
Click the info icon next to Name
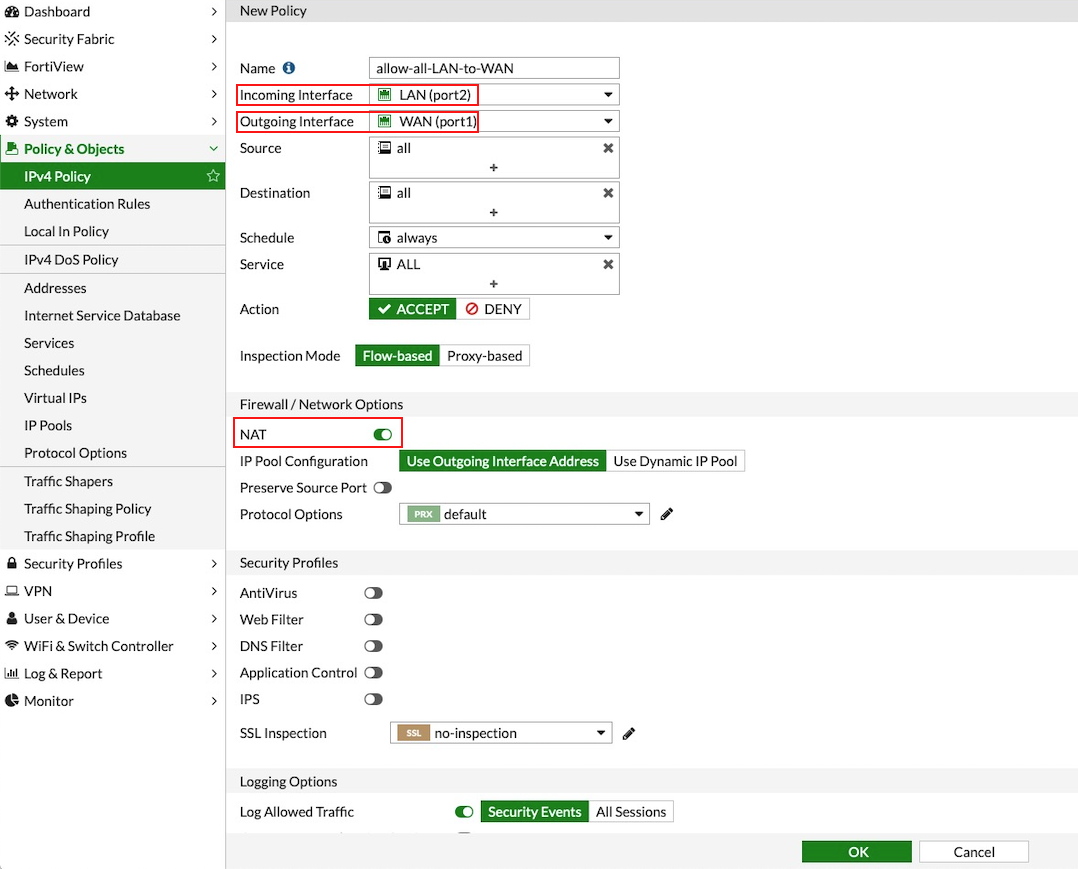[289, 68]
